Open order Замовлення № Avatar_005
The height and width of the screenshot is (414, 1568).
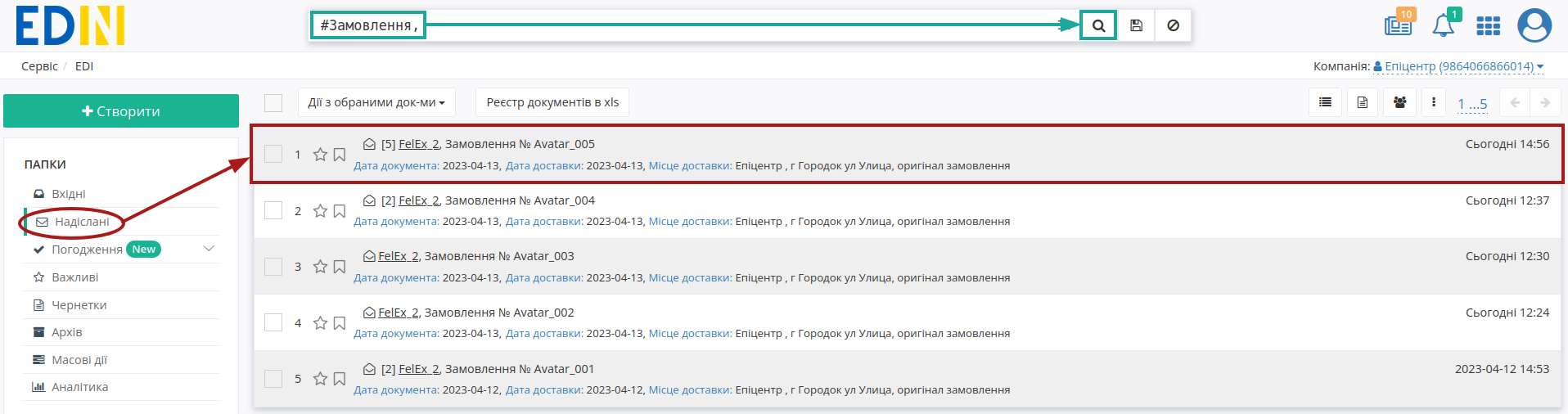point(520,144)
